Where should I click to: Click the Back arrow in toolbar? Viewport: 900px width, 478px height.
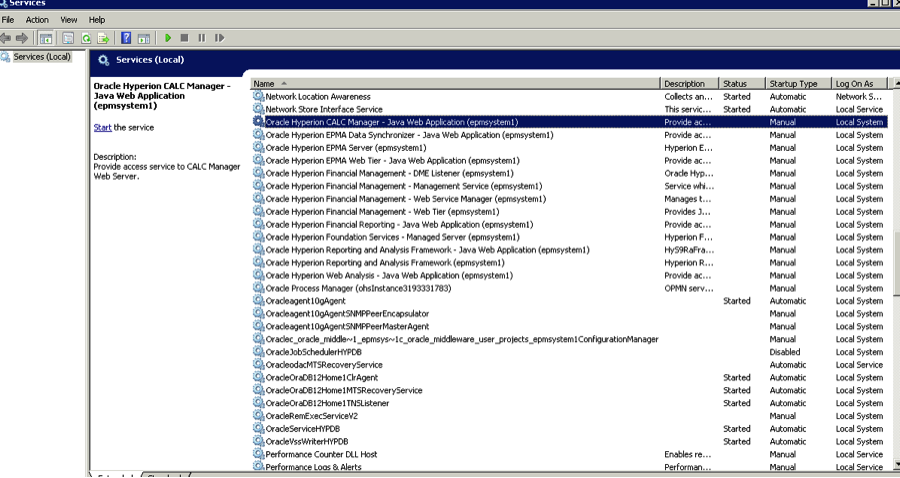(x=6, y=38)
